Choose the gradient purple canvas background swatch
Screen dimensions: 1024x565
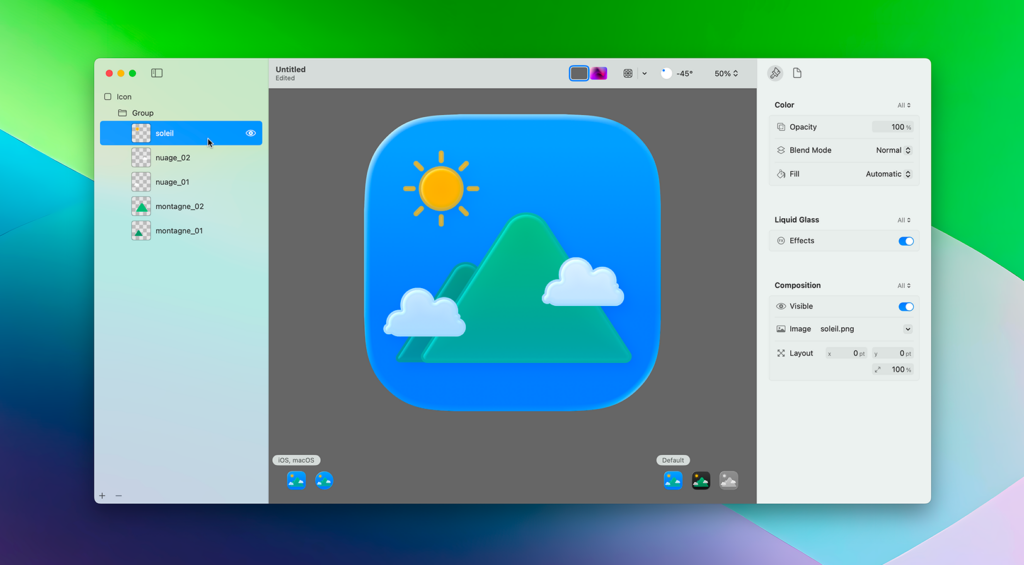599,73
